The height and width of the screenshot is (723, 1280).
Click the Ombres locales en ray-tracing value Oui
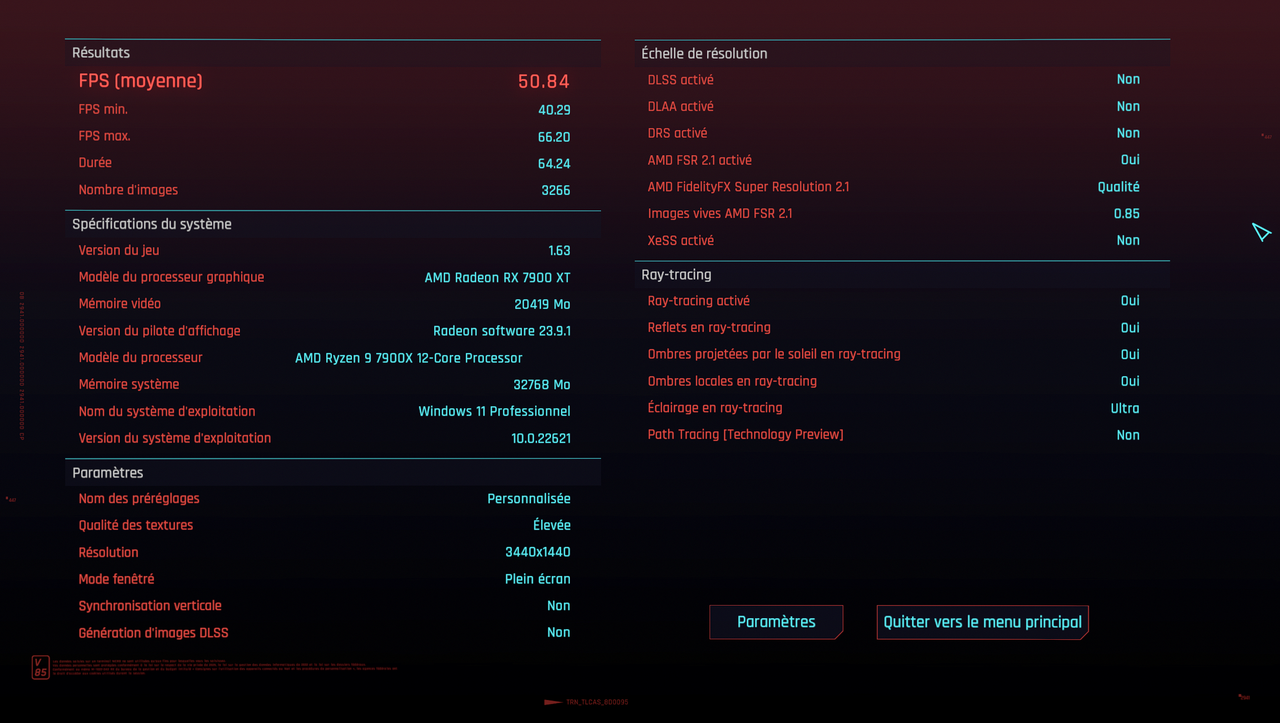[1130, 381]
